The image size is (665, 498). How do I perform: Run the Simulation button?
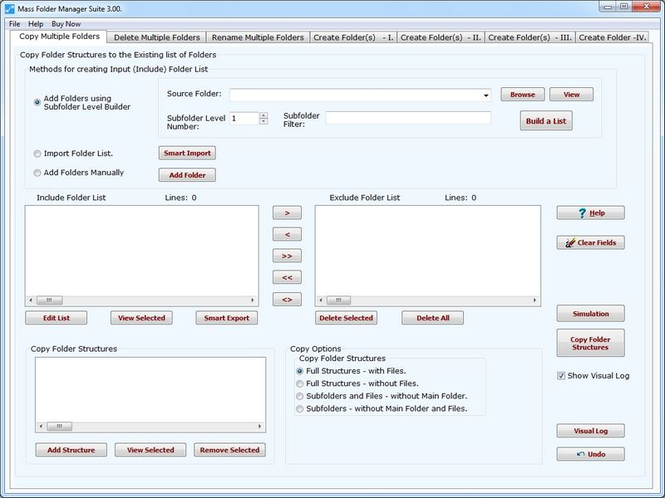click(590, 314)
